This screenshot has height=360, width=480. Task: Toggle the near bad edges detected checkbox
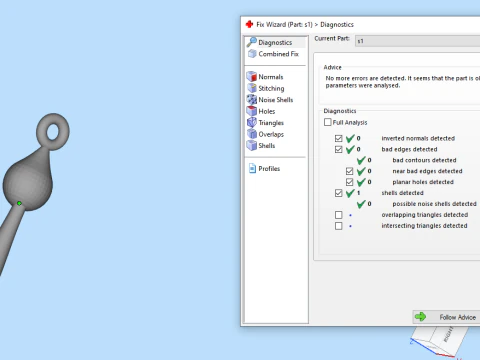coord(349,171)
